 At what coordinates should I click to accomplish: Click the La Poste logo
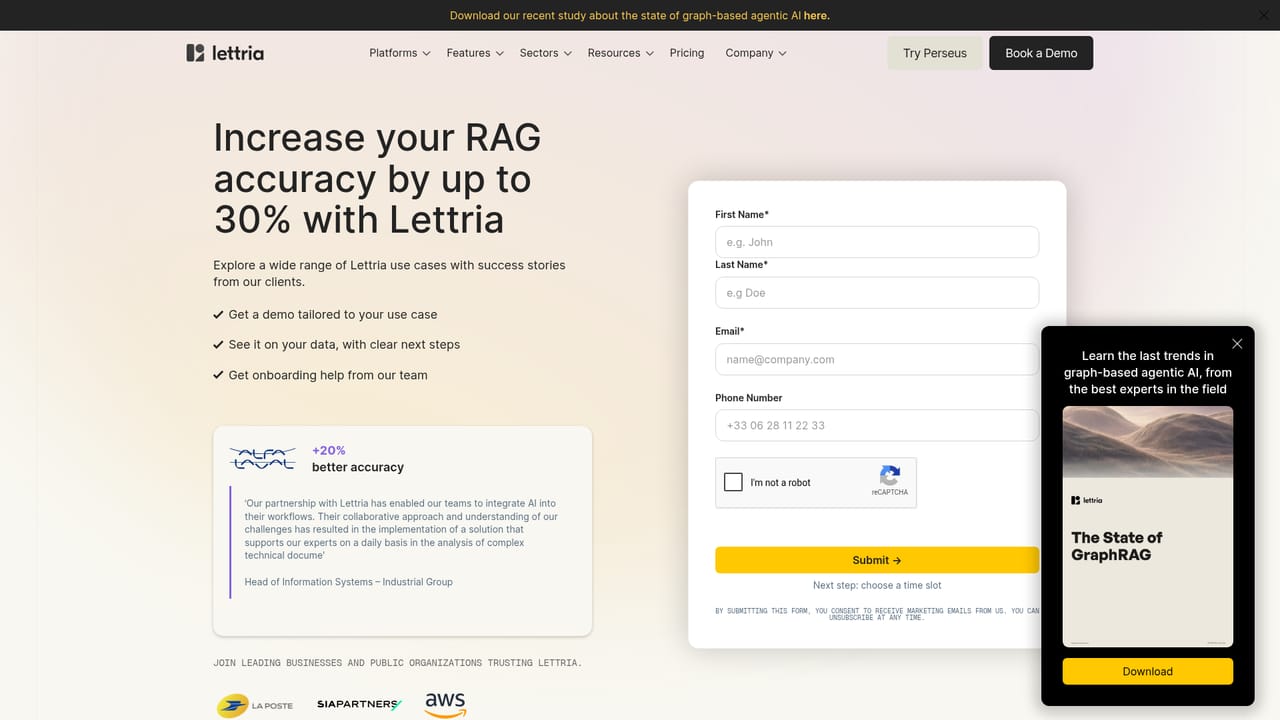[x=255, y=705]
